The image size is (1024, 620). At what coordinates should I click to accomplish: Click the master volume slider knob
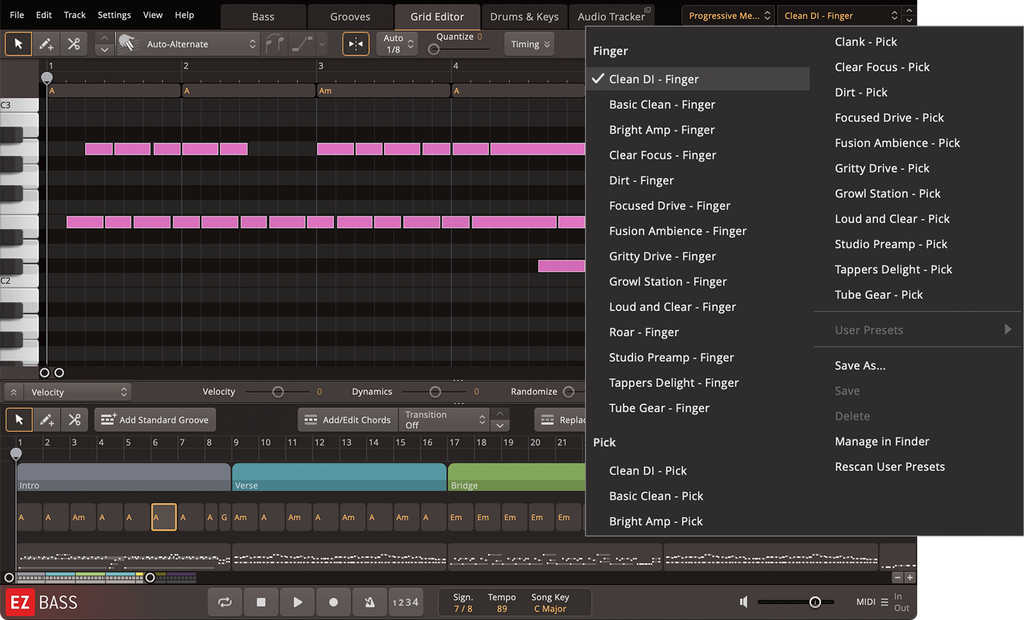pos(815,602)
